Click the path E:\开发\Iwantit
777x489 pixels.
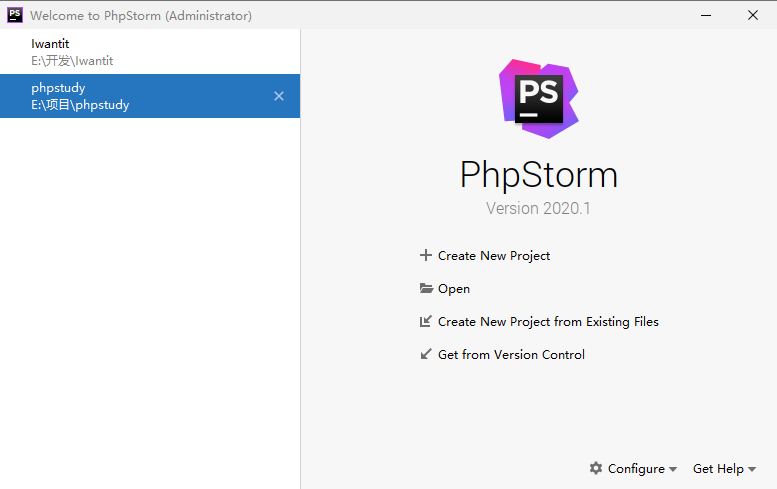click(72, 61)
